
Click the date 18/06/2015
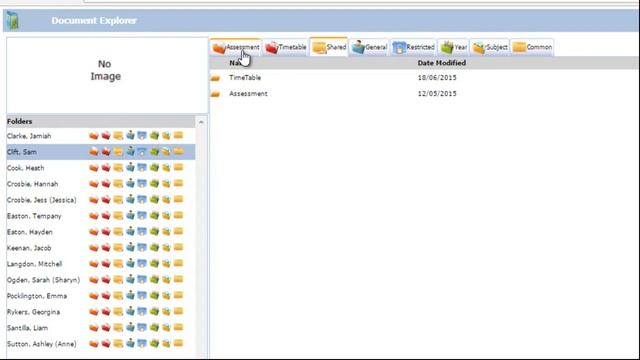pyautogui.click(x=437, y=78)
